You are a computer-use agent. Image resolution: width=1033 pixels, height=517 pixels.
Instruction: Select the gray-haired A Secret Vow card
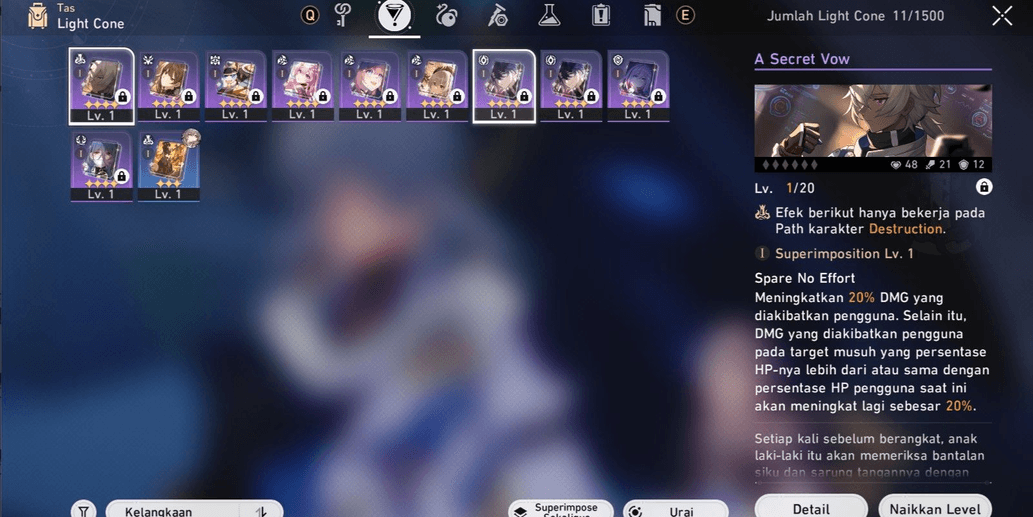coord(101,86)
